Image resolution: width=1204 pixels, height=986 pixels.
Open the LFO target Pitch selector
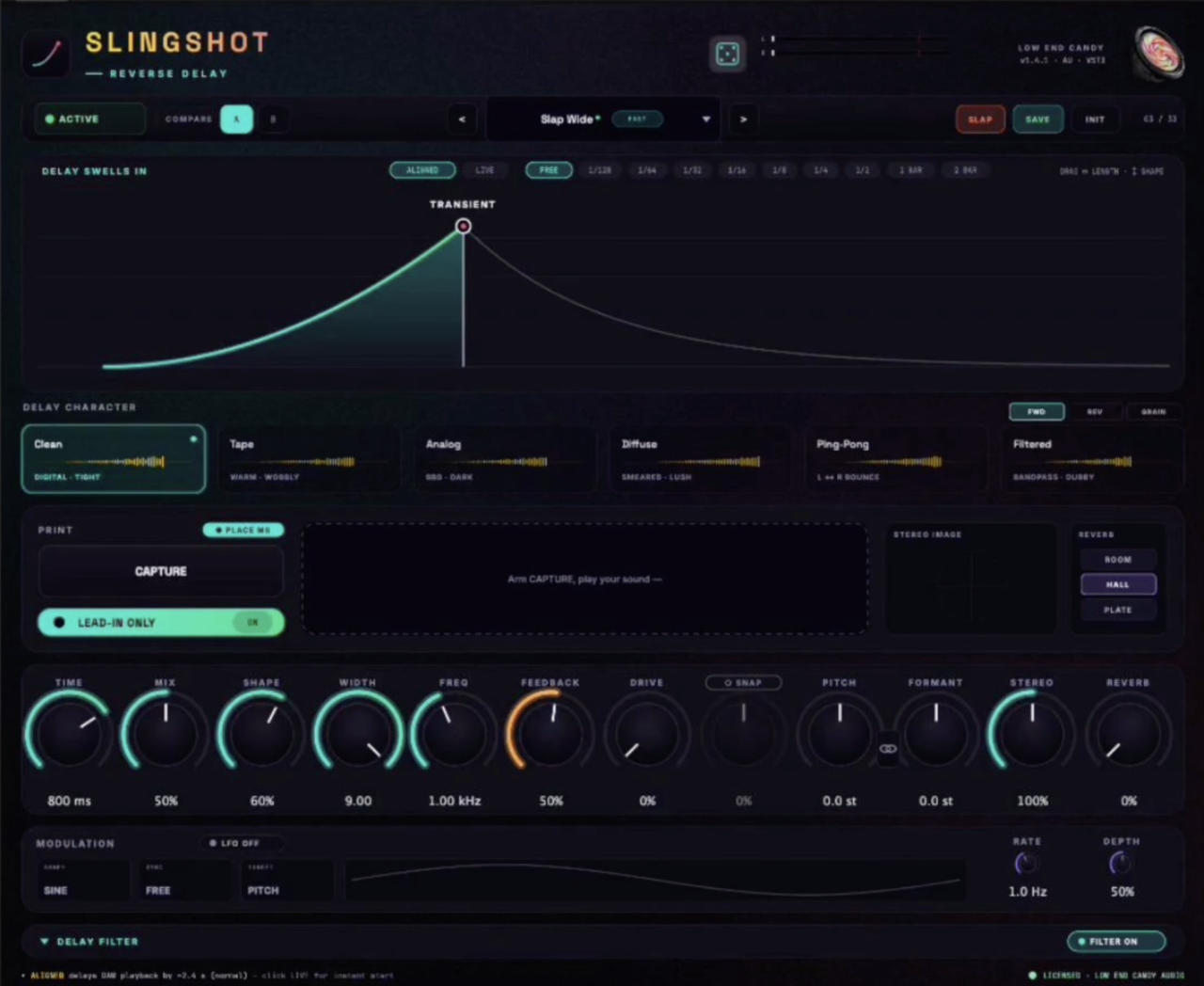(x=287, y=880)
